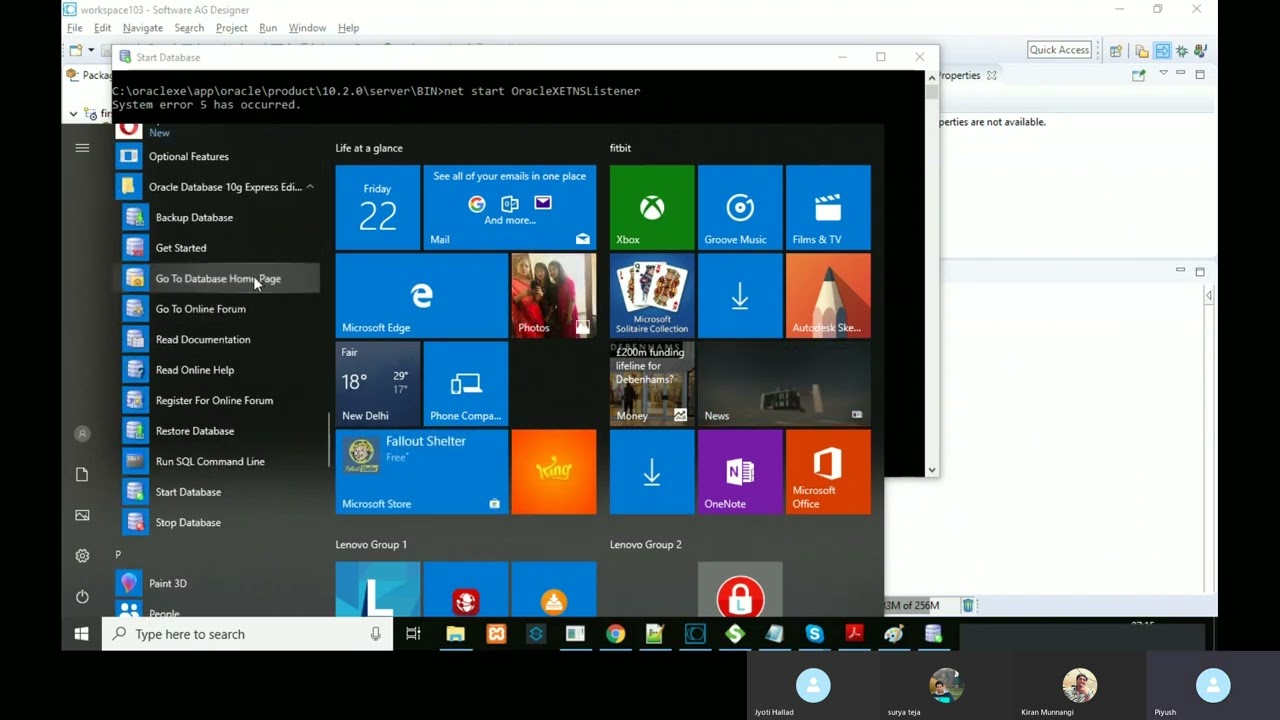The image size is (1280, 720).
Task: Open Read Documentation in Start menu
Action: 217,339
